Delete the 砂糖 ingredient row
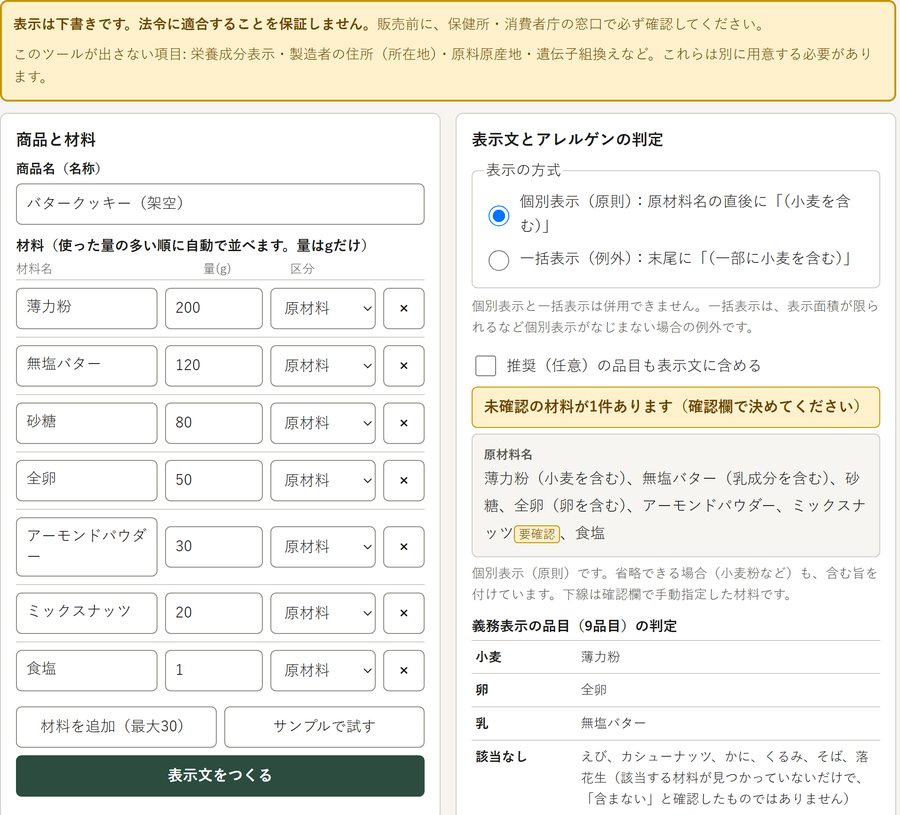Screen dimensions: 900x815 point(404,423)
